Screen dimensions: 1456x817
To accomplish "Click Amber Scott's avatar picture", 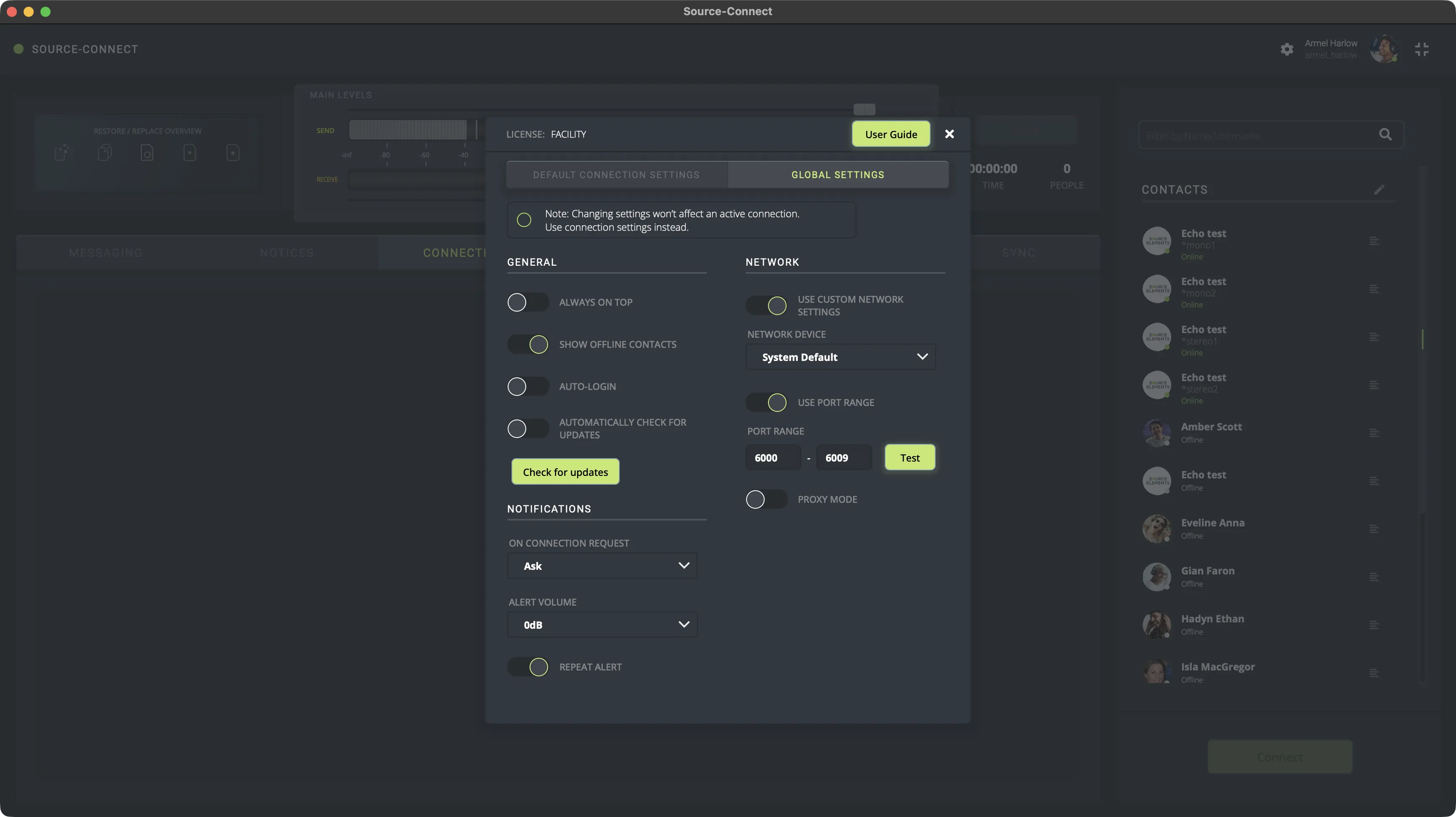I will click(x=1156, y=433).
